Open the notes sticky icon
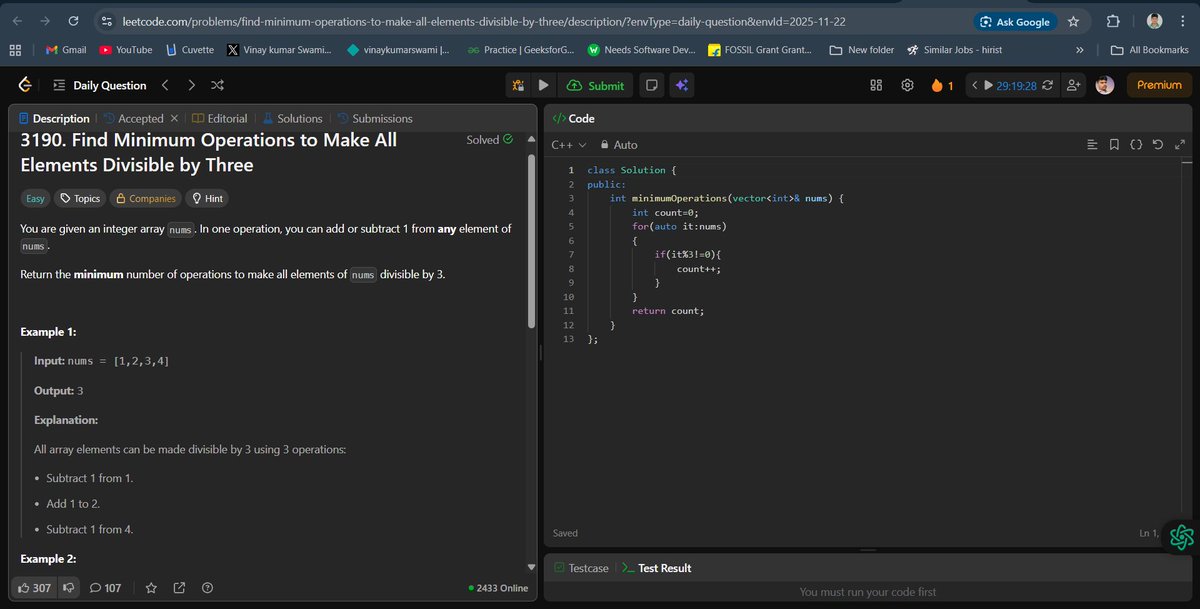 click(651, 86)
